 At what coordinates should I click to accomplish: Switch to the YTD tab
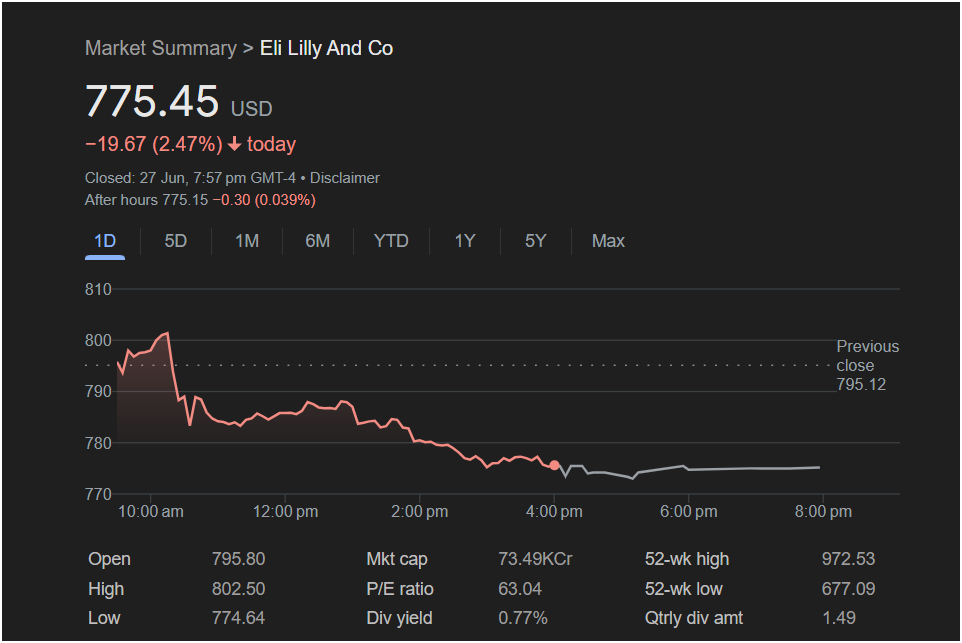tap(391, 241)
